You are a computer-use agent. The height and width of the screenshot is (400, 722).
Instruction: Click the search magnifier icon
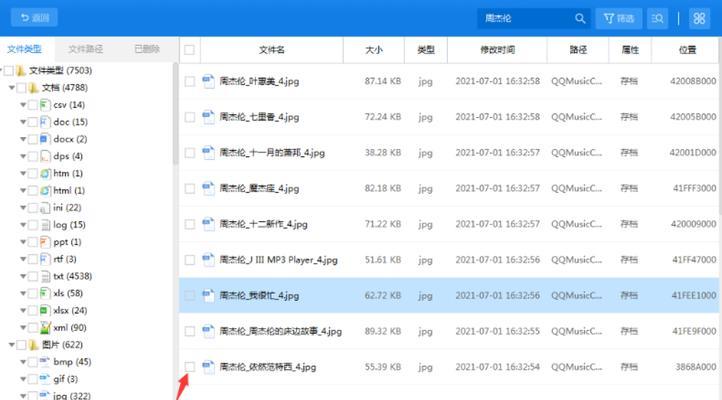(x=580, y=18)
